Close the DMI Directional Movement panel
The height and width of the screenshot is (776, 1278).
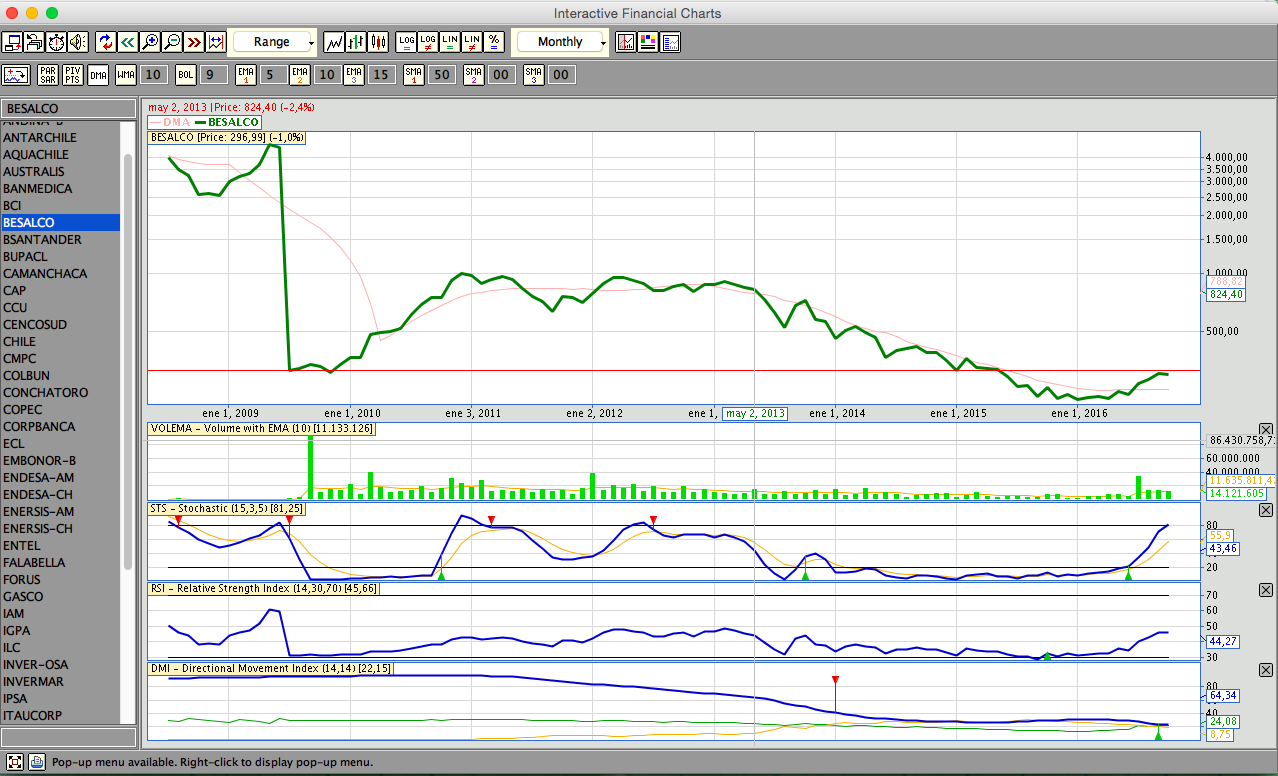(1266, 670)
